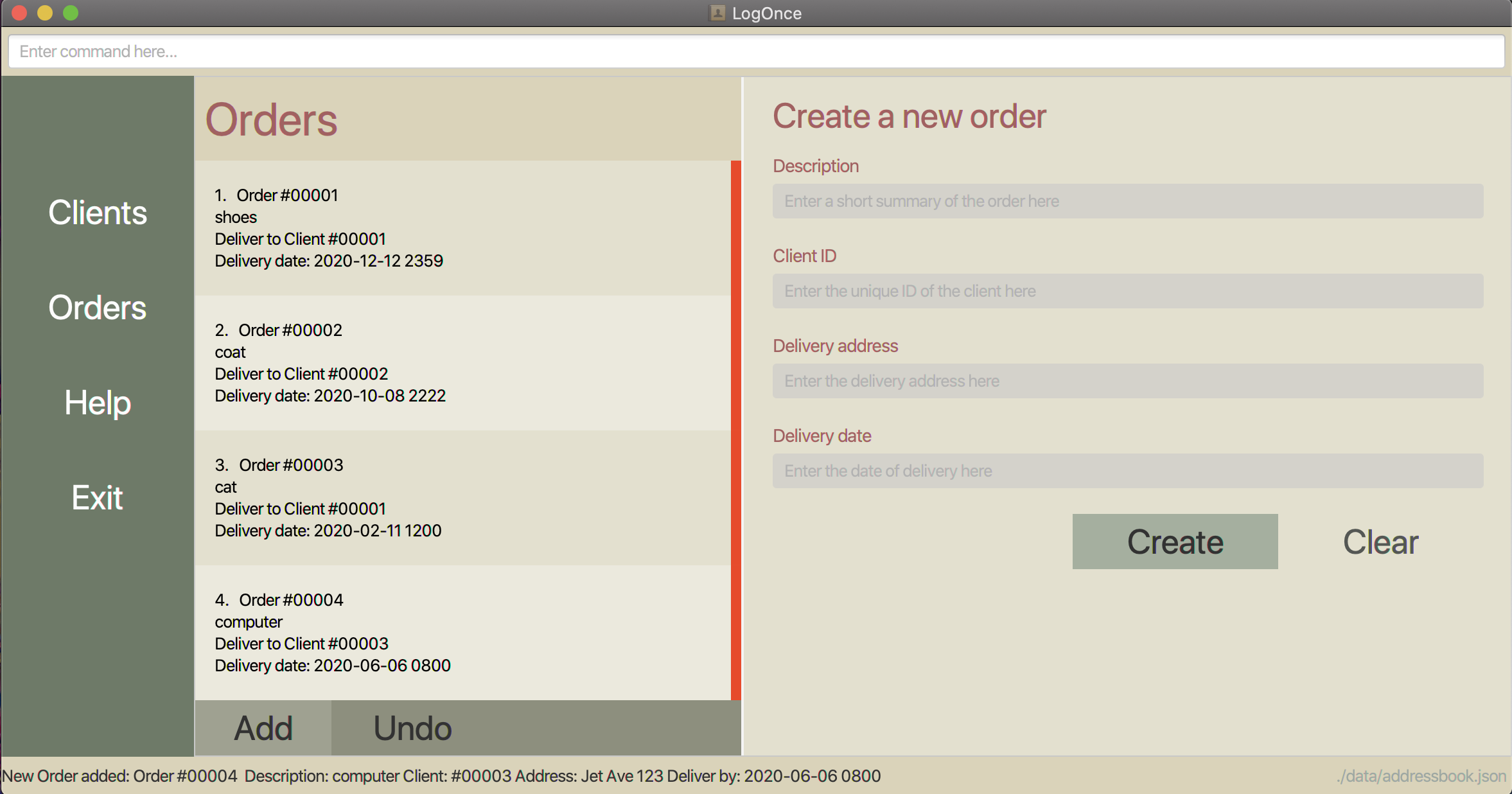Click the Help navigation icon
The width and height of the screenshot is (1512, 794).
(x=98, y=402)
